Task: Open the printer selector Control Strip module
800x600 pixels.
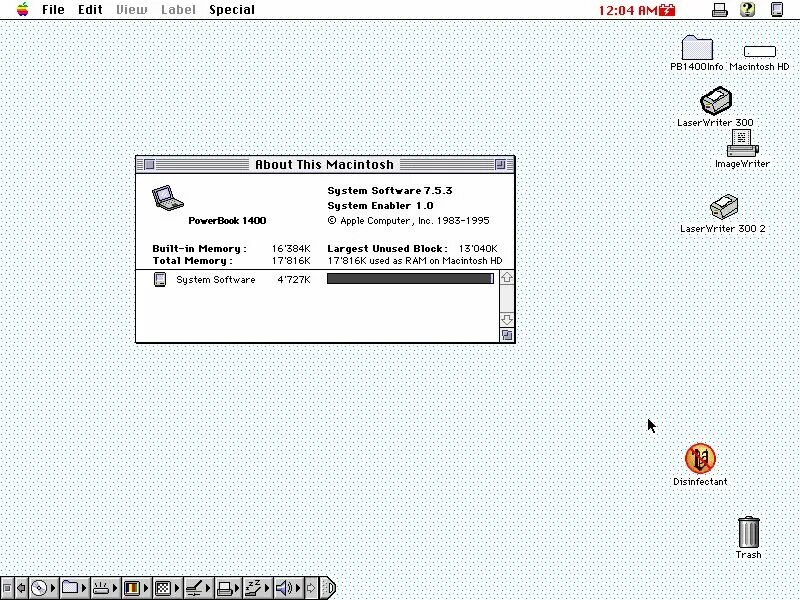Action: pyautogui.click(x=228, y=588)
